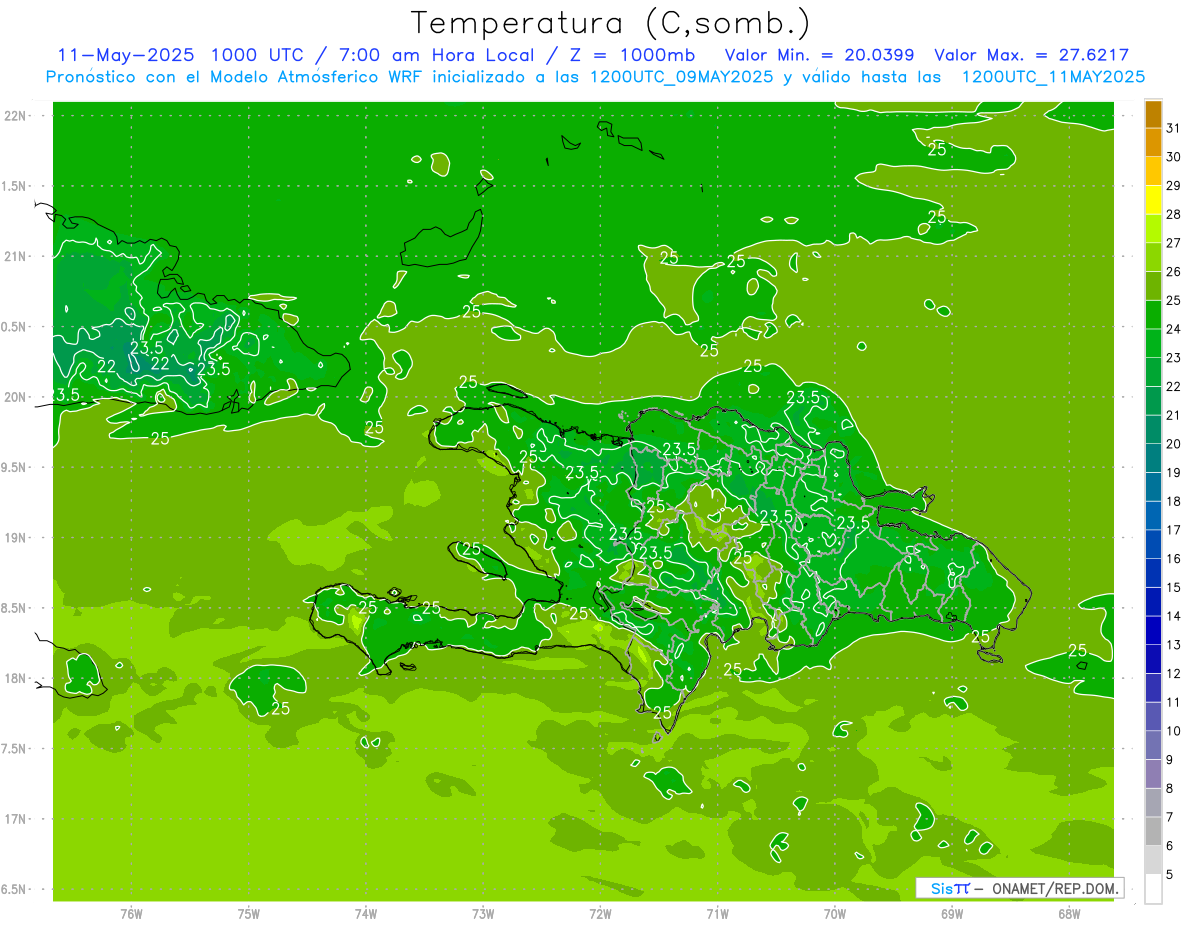Image resolution: width=1200 pixels, height=927 pixels.
Task: Click the "69W" longitude axis label
Action: tap(952, 914)
